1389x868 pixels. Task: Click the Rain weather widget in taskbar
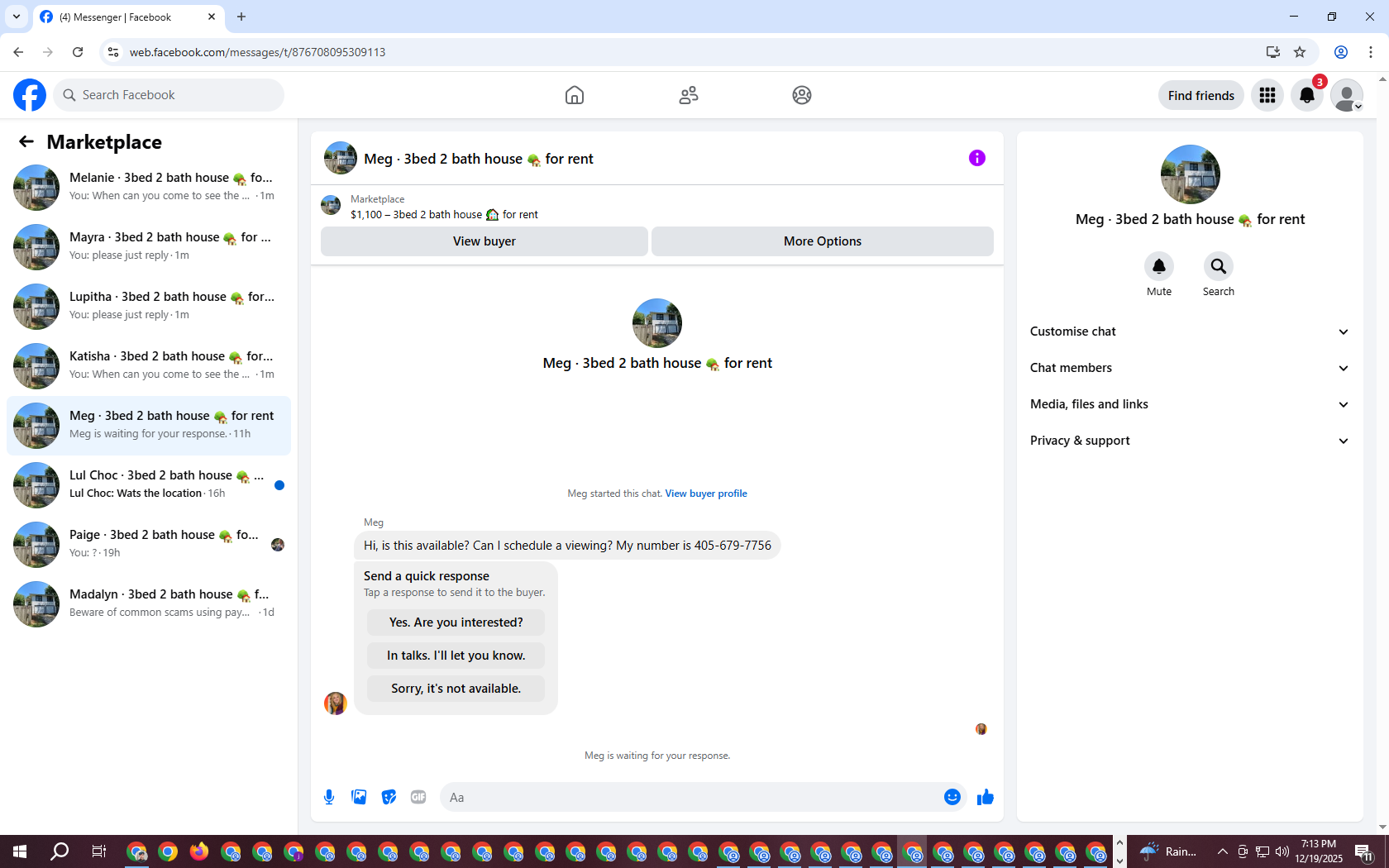click(x=1168, y=851)
